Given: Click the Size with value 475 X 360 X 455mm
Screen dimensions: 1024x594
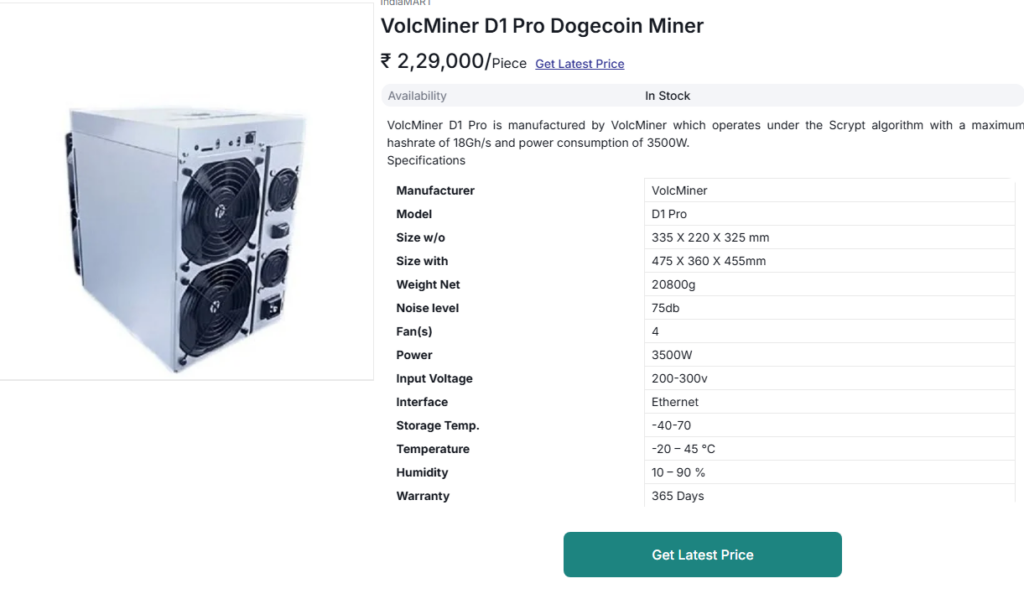Looking at the screenshot, I should click(716, 261).
